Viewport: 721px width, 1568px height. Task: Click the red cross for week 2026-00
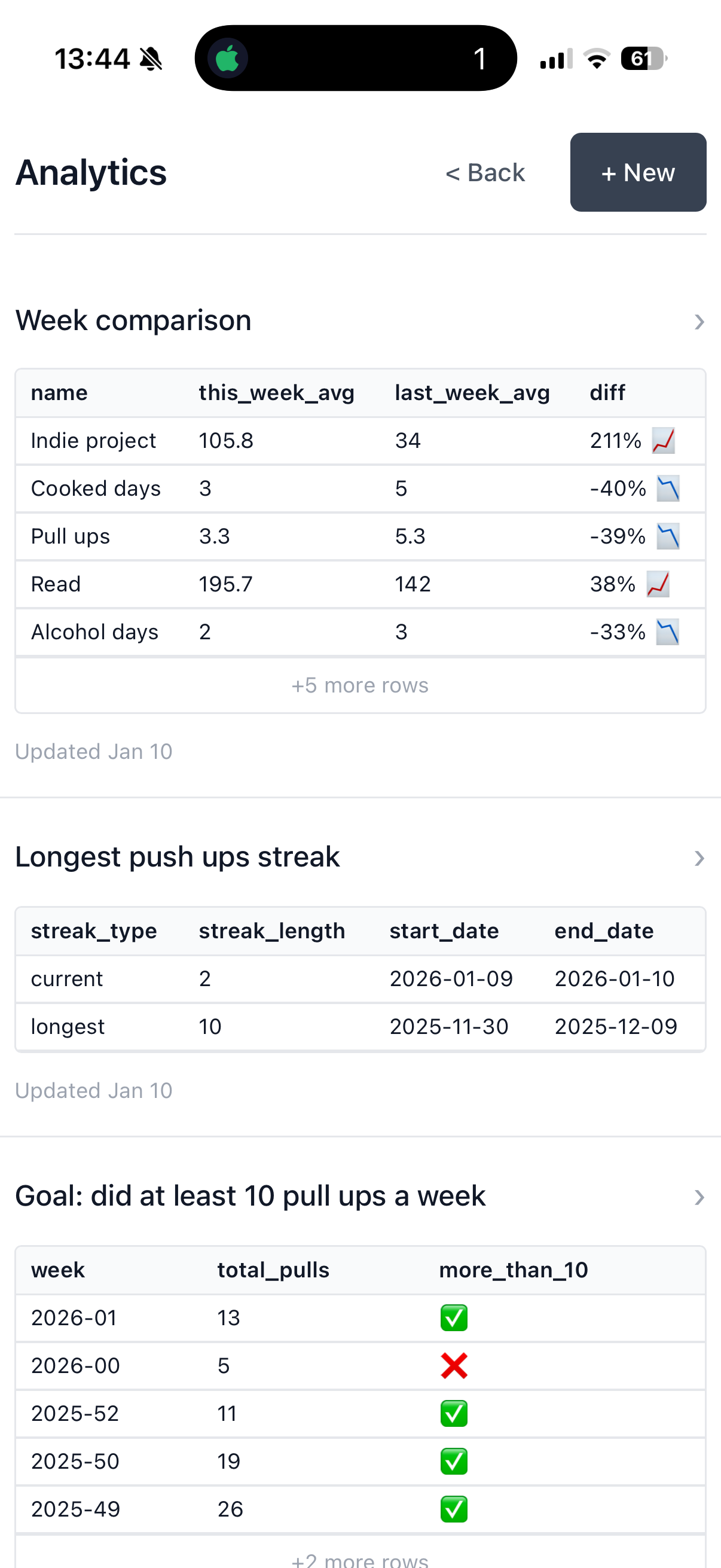[x=454, y=1366]
